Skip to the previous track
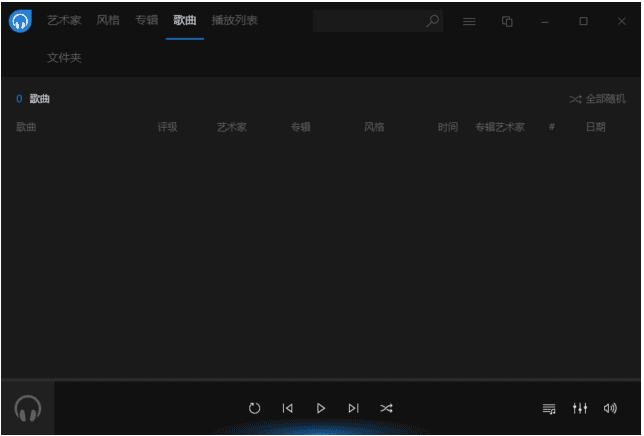This screenshot has height=436, width=644. tap(288, 408)
